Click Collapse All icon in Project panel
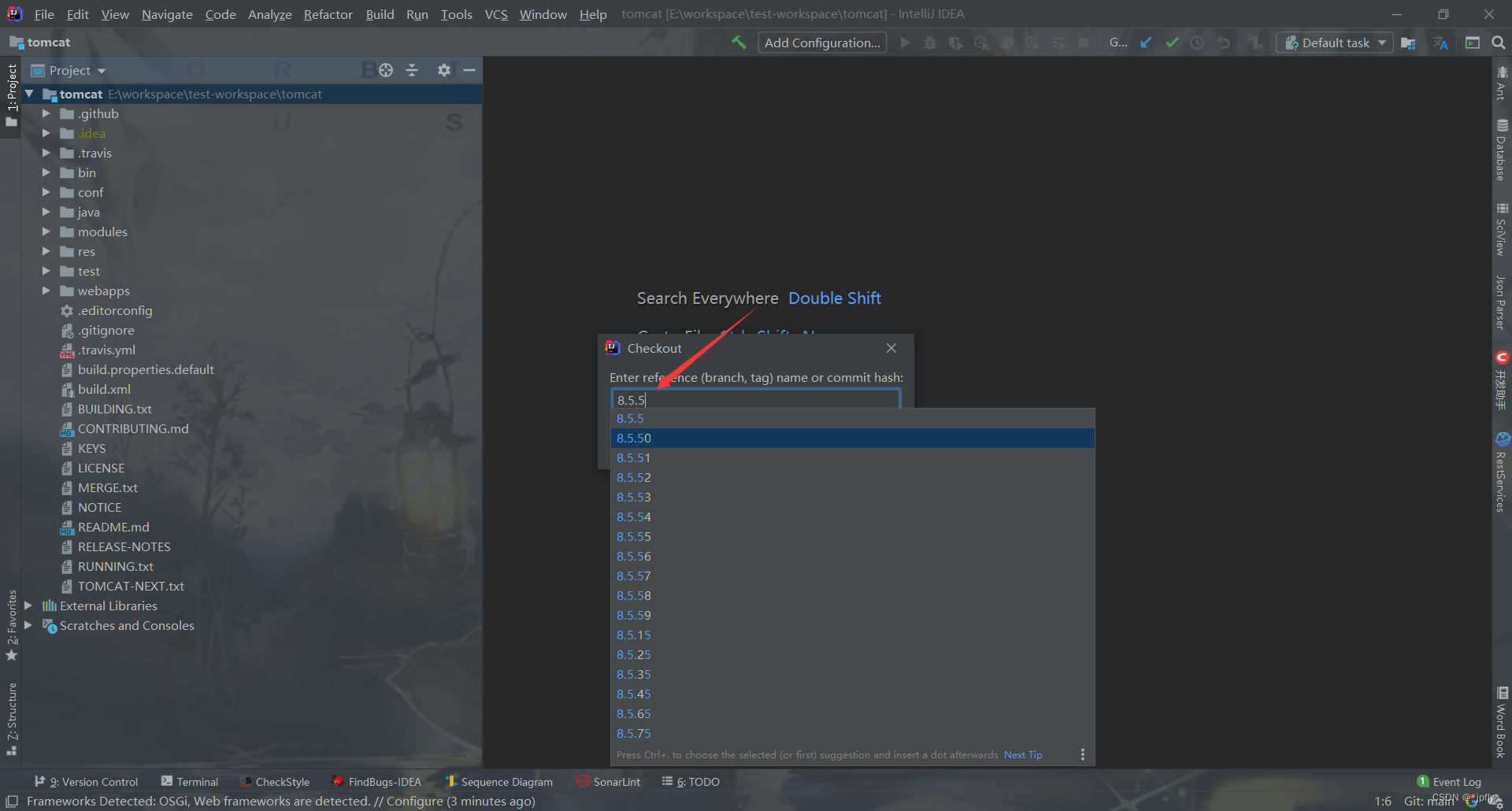 click(412, 70)
